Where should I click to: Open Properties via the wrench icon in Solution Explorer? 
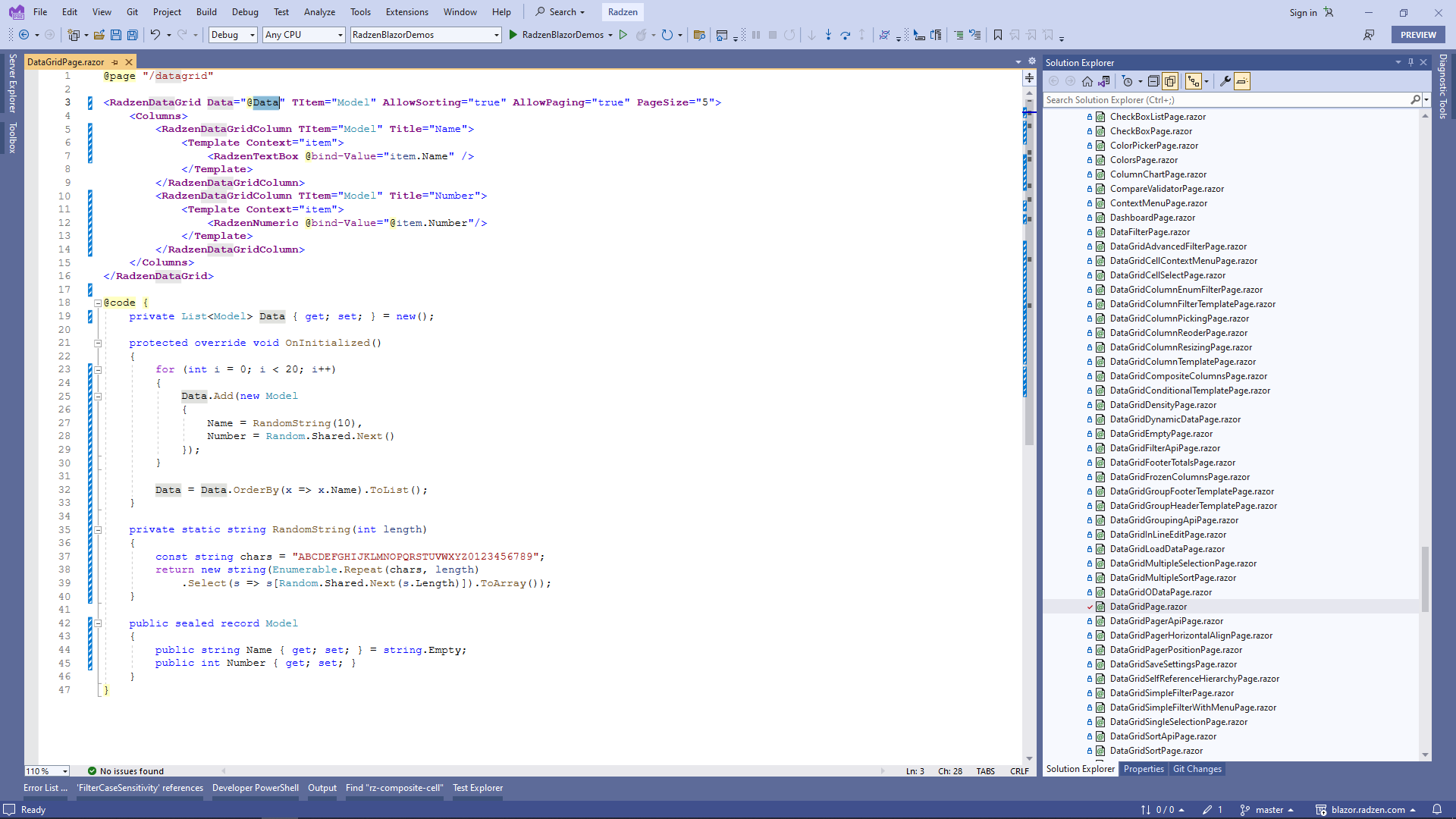tap(1225, 81)
